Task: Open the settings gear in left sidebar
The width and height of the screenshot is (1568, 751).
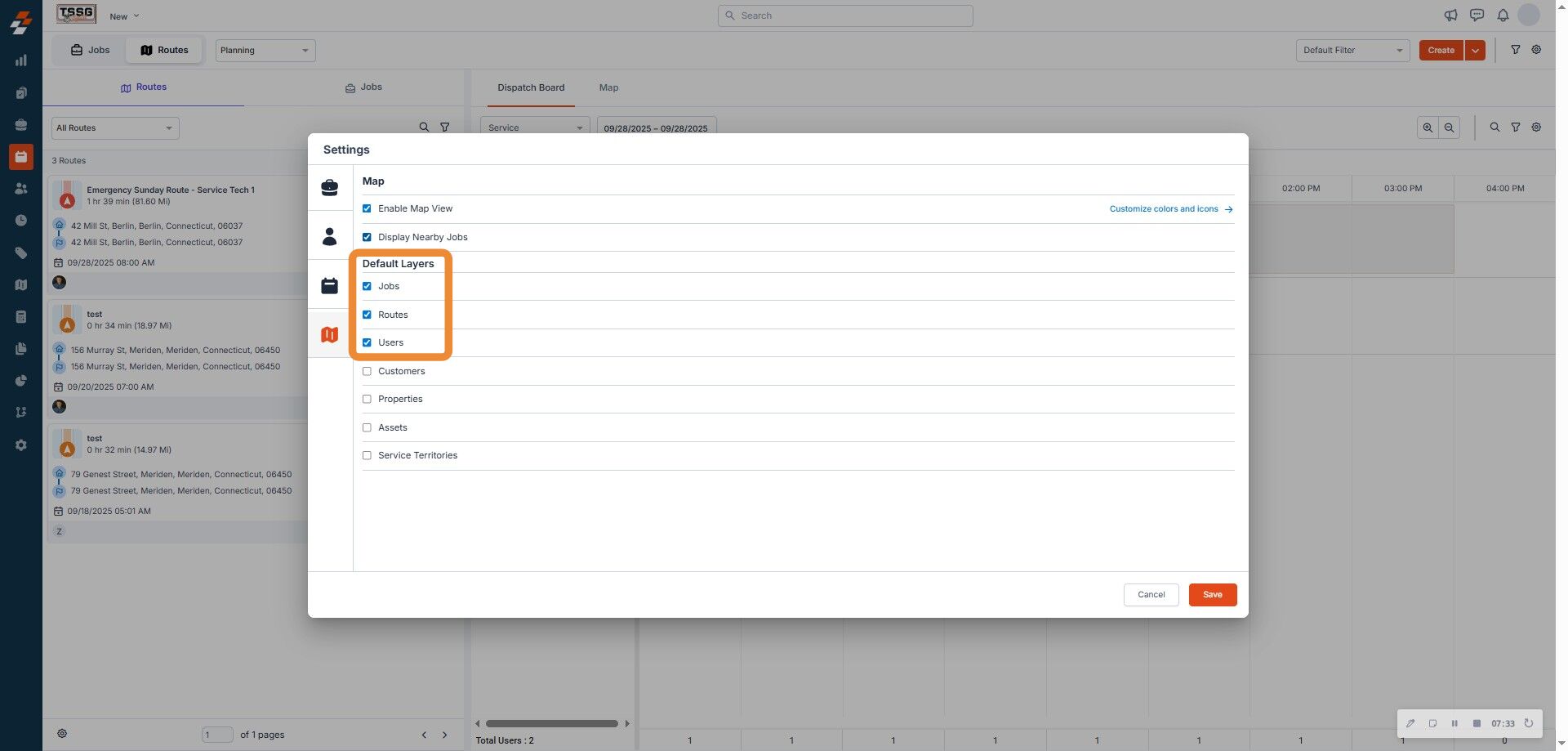Action: 21,445
